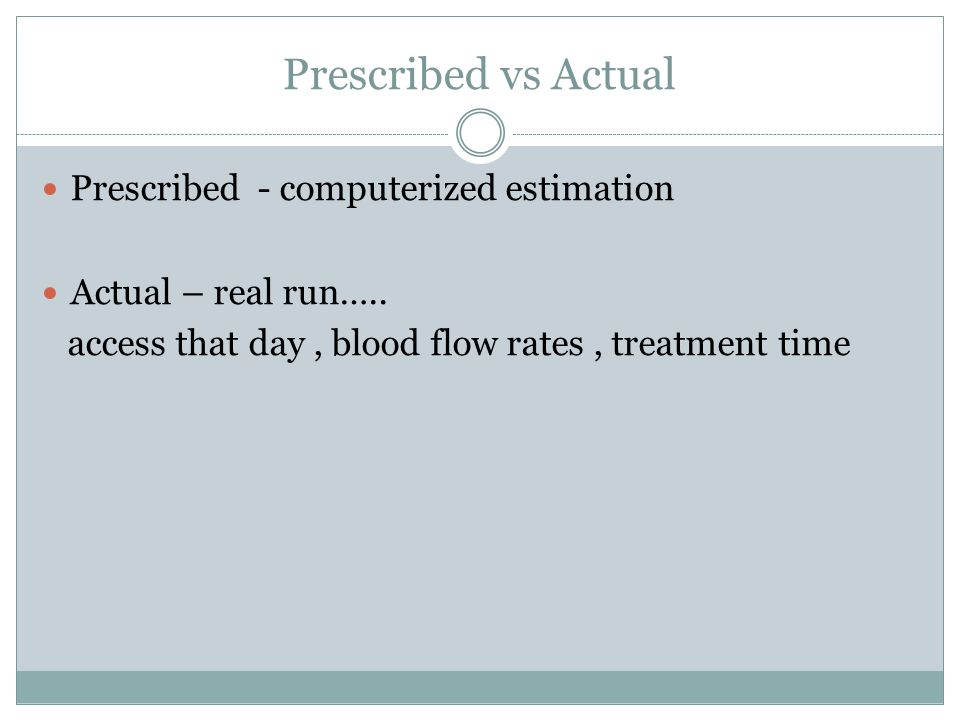Click the phrase 'access that day'

click(187, 343)
